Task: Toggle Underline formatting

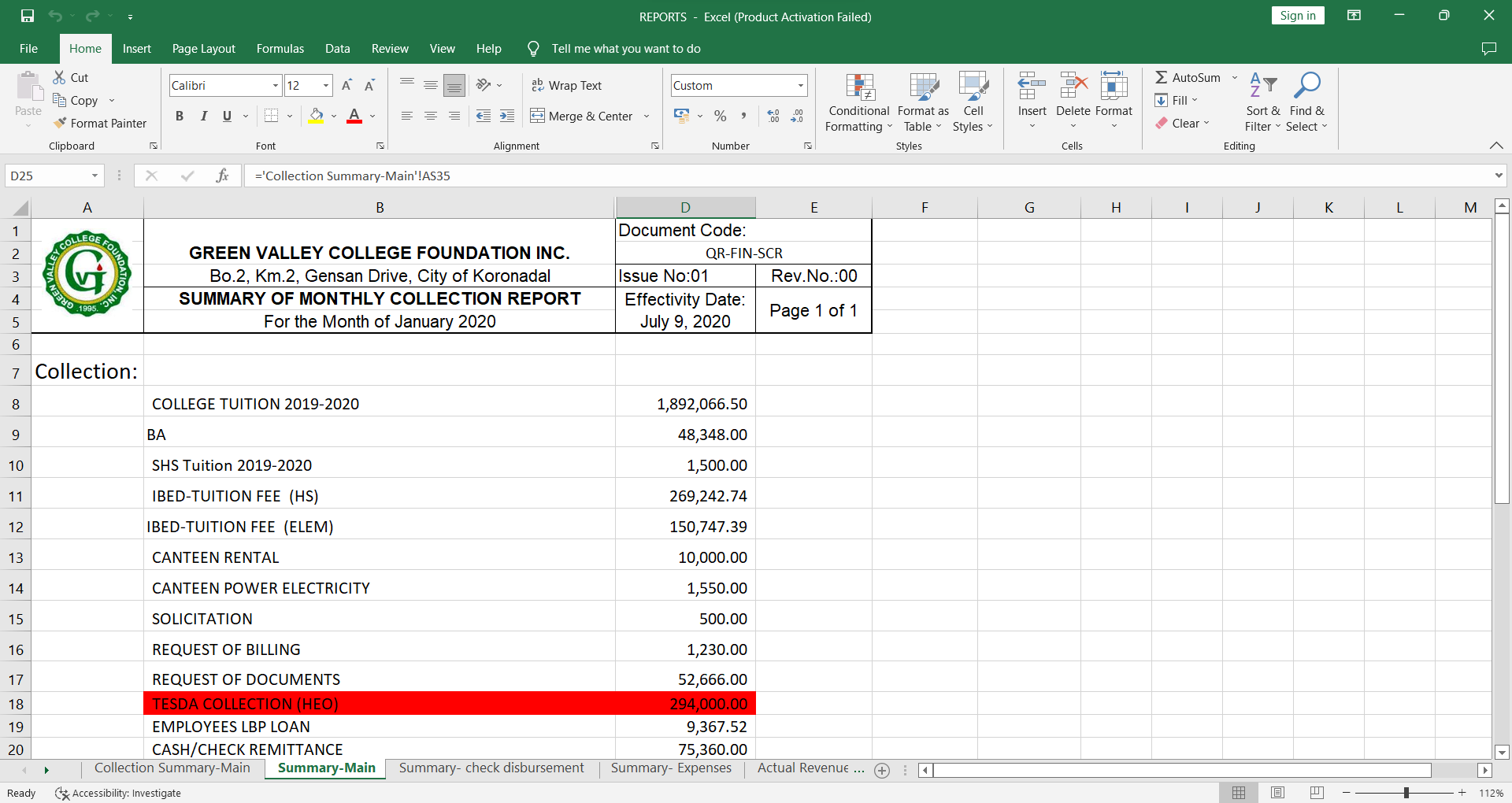Action: (x=227, y=116)
